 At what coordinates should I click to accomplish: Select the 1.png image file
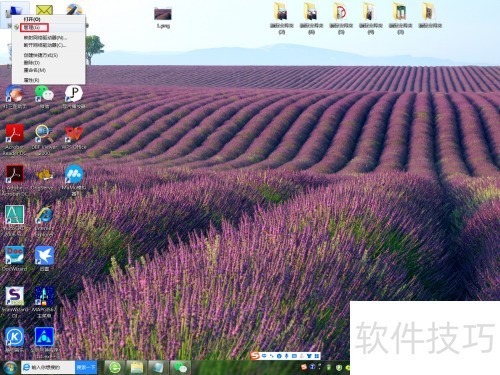click(163, 17)
